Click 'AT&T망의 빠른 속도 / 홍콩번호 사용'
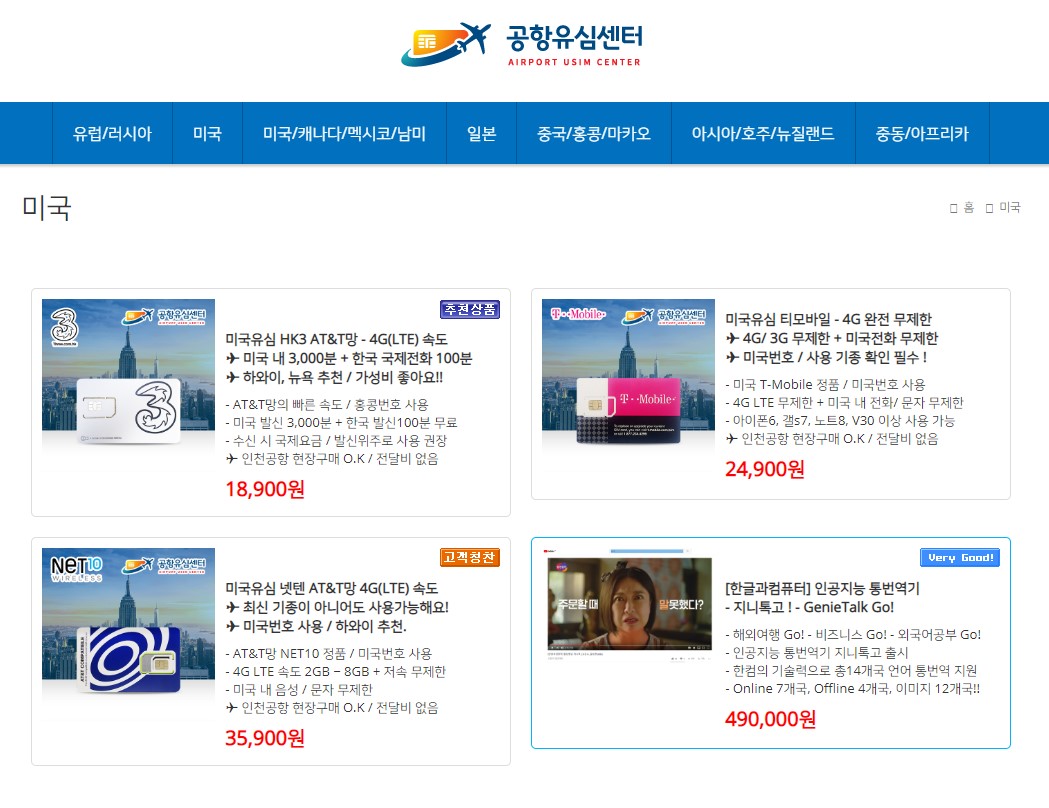 coord(330,405)
